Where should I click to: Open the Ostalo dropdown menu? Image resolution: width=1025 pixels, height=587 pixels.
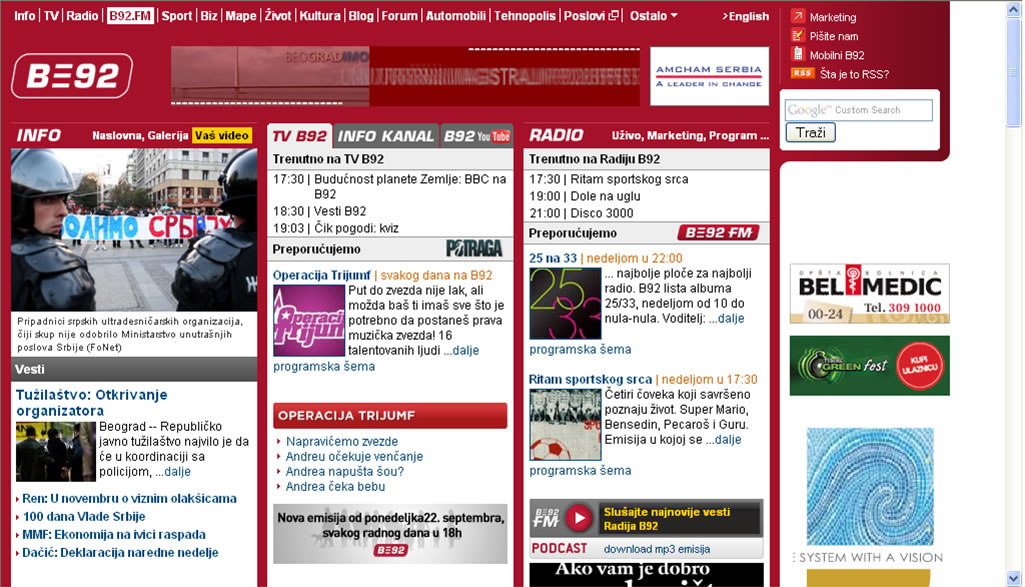[x=654, y=16]
